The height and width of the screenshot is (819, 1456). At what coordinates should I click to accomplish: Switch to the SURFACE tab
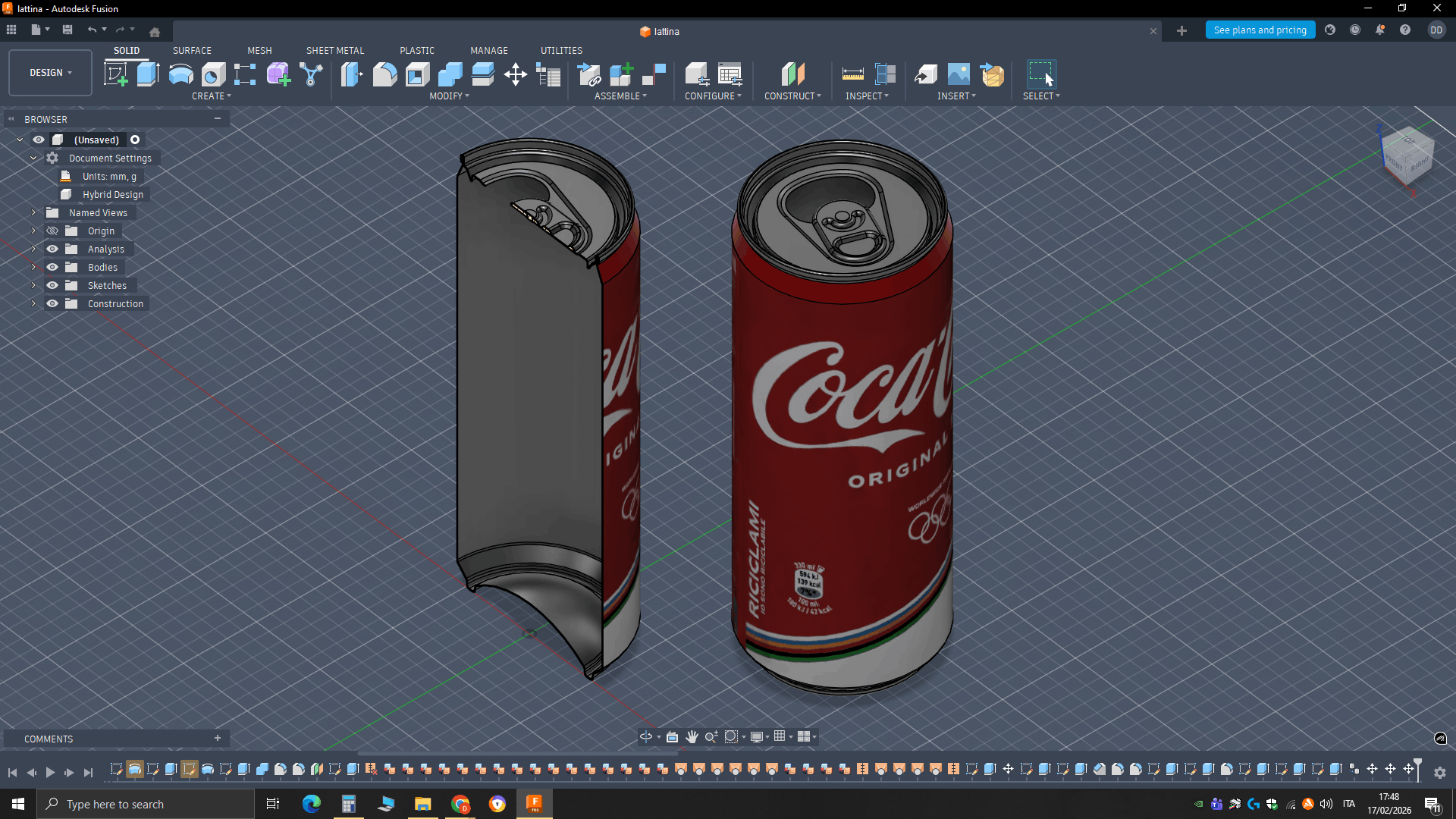tap(192, 50)
